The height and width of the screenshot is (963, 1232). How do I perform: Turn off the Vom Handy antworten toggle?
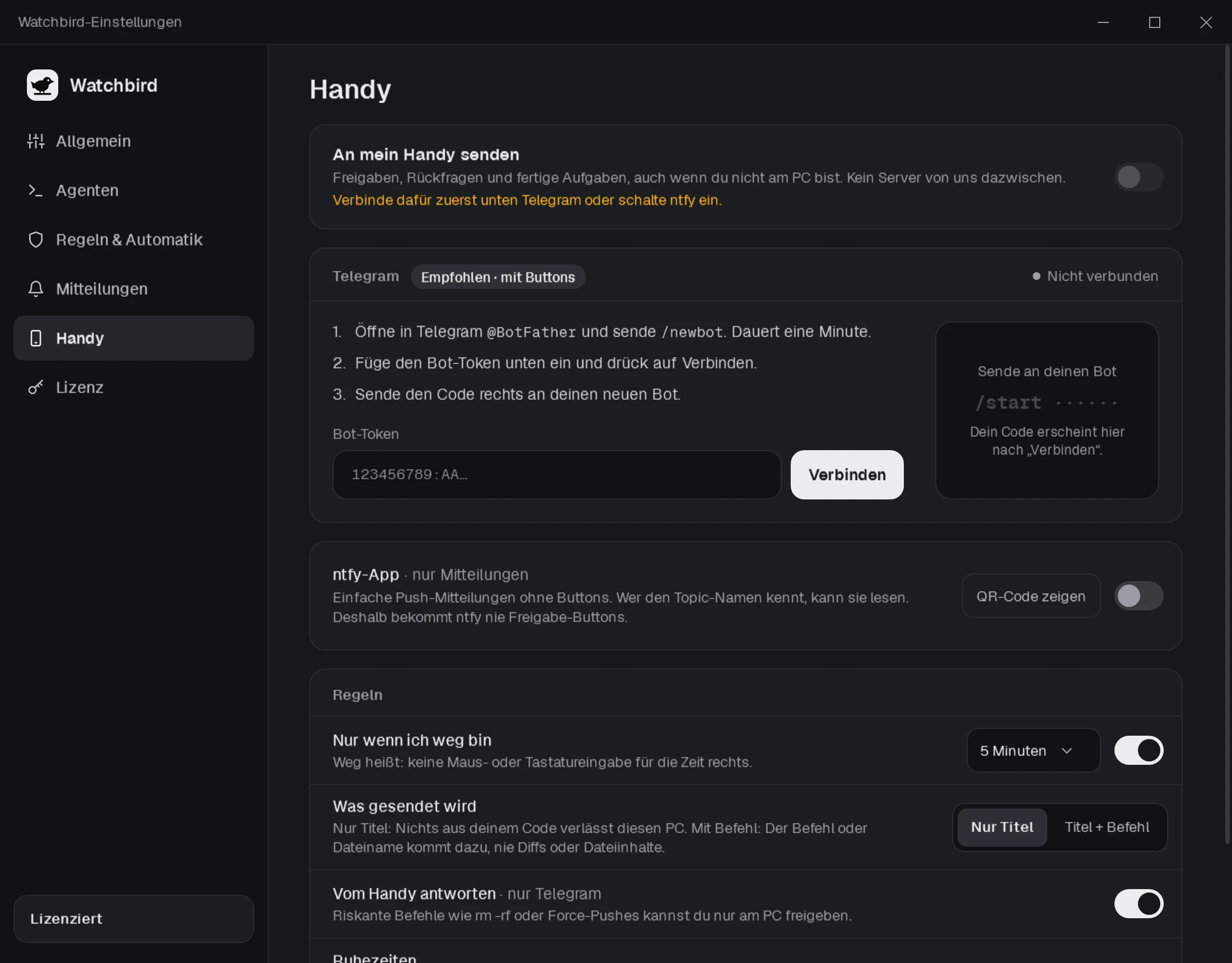click(1138, 904)
